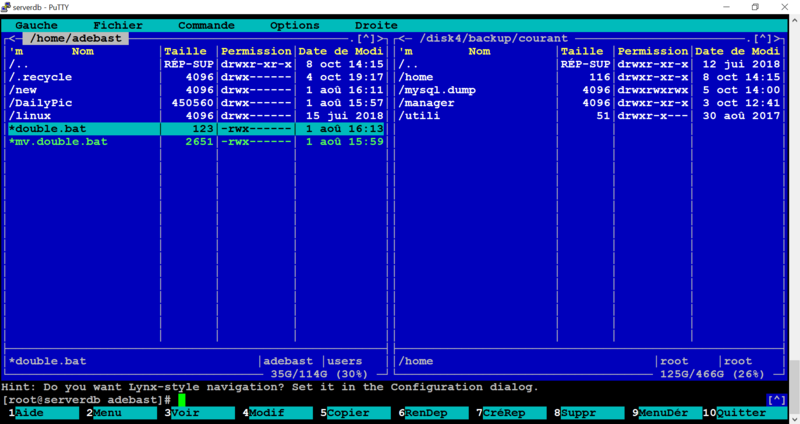Select the *mv.double.bat file
This screenshot has width=800, height=424.
196,141
